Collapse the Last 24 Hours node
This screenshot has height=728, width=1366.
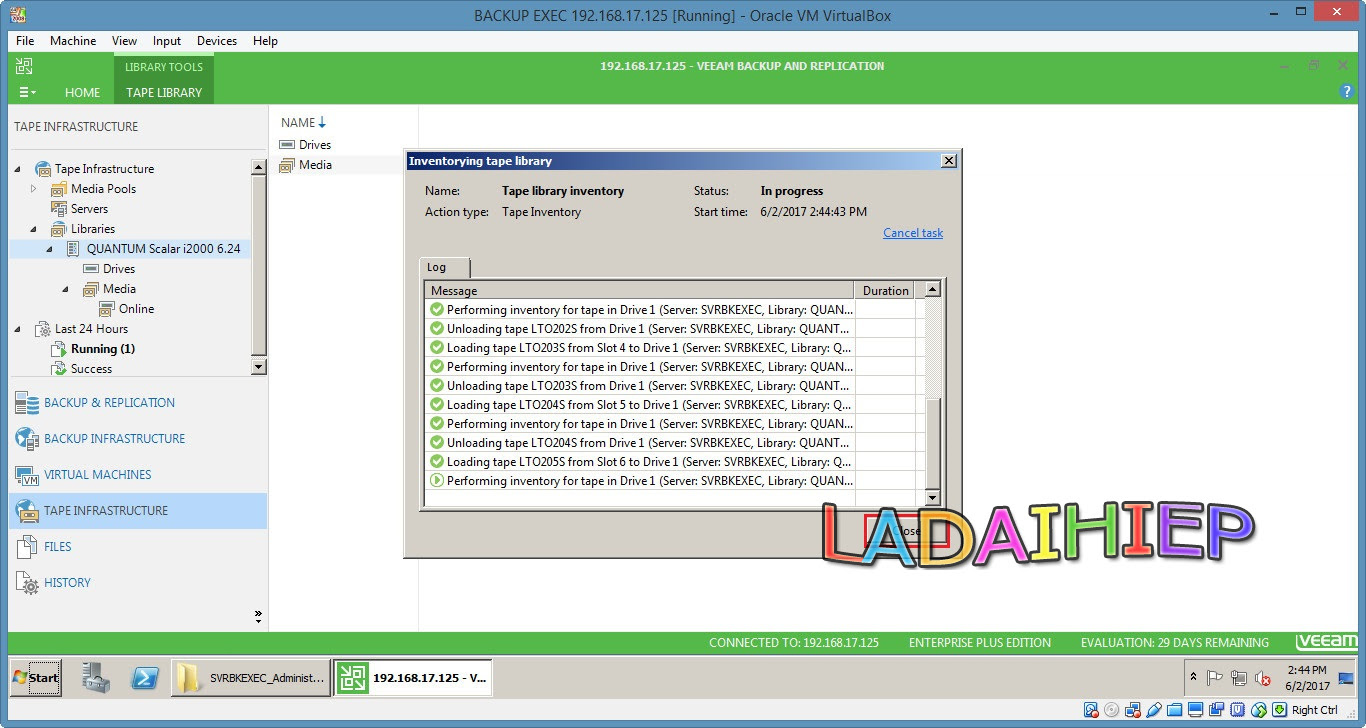click(18, 329)
